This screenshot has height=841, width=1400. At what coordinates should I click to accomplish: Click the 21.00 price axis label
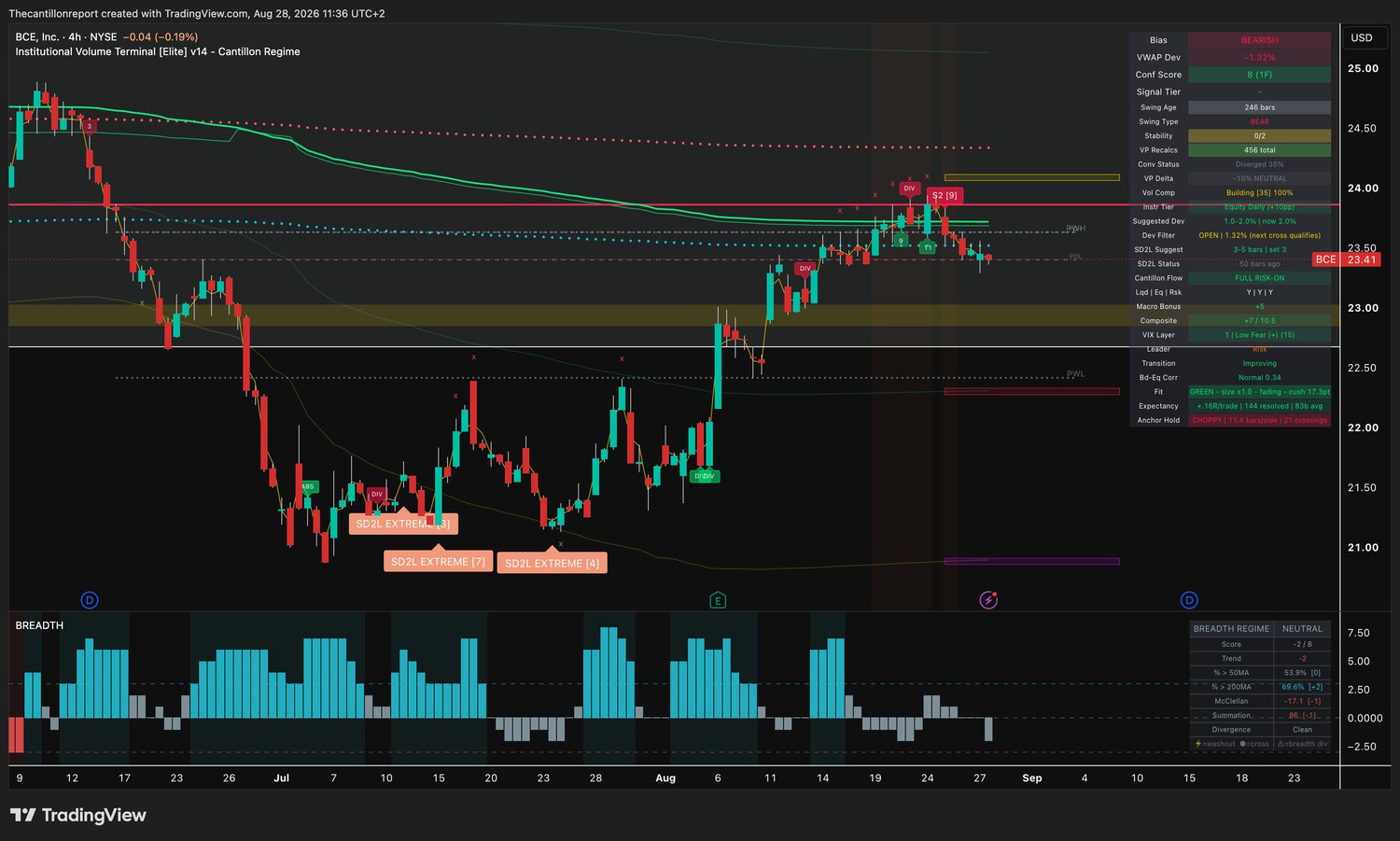(x=1363, y=548)
